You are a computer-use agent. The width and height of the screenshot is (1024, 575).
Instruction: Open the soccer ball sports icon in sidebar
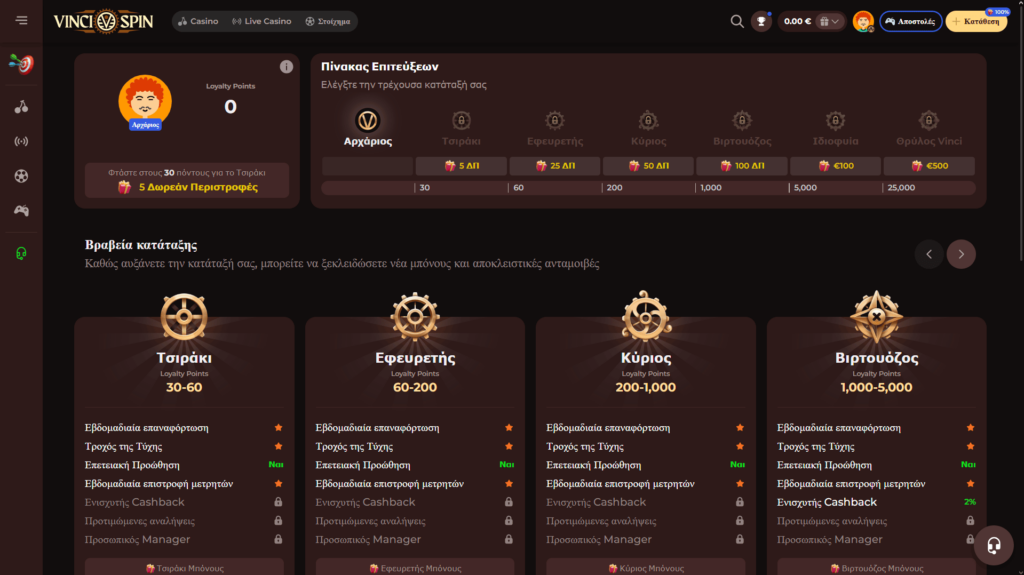tap(21, 176)
